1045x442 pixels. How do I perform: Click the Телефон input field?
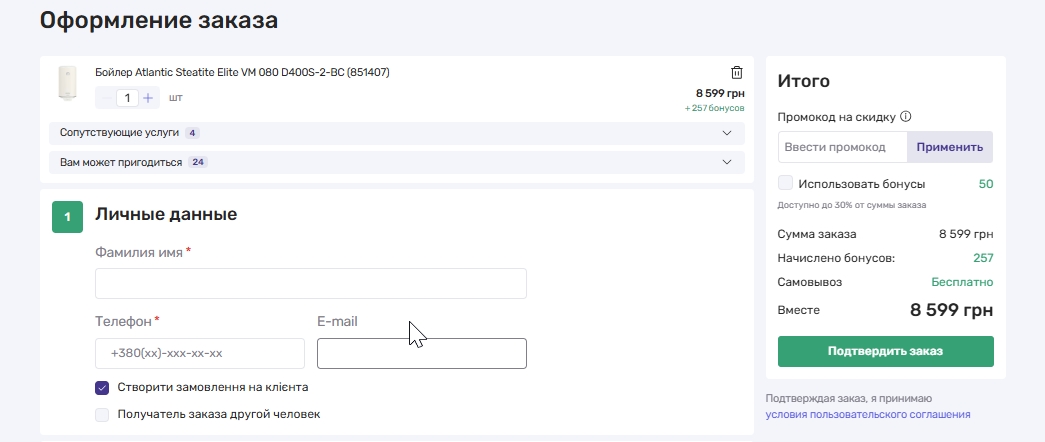click(200, 354)
